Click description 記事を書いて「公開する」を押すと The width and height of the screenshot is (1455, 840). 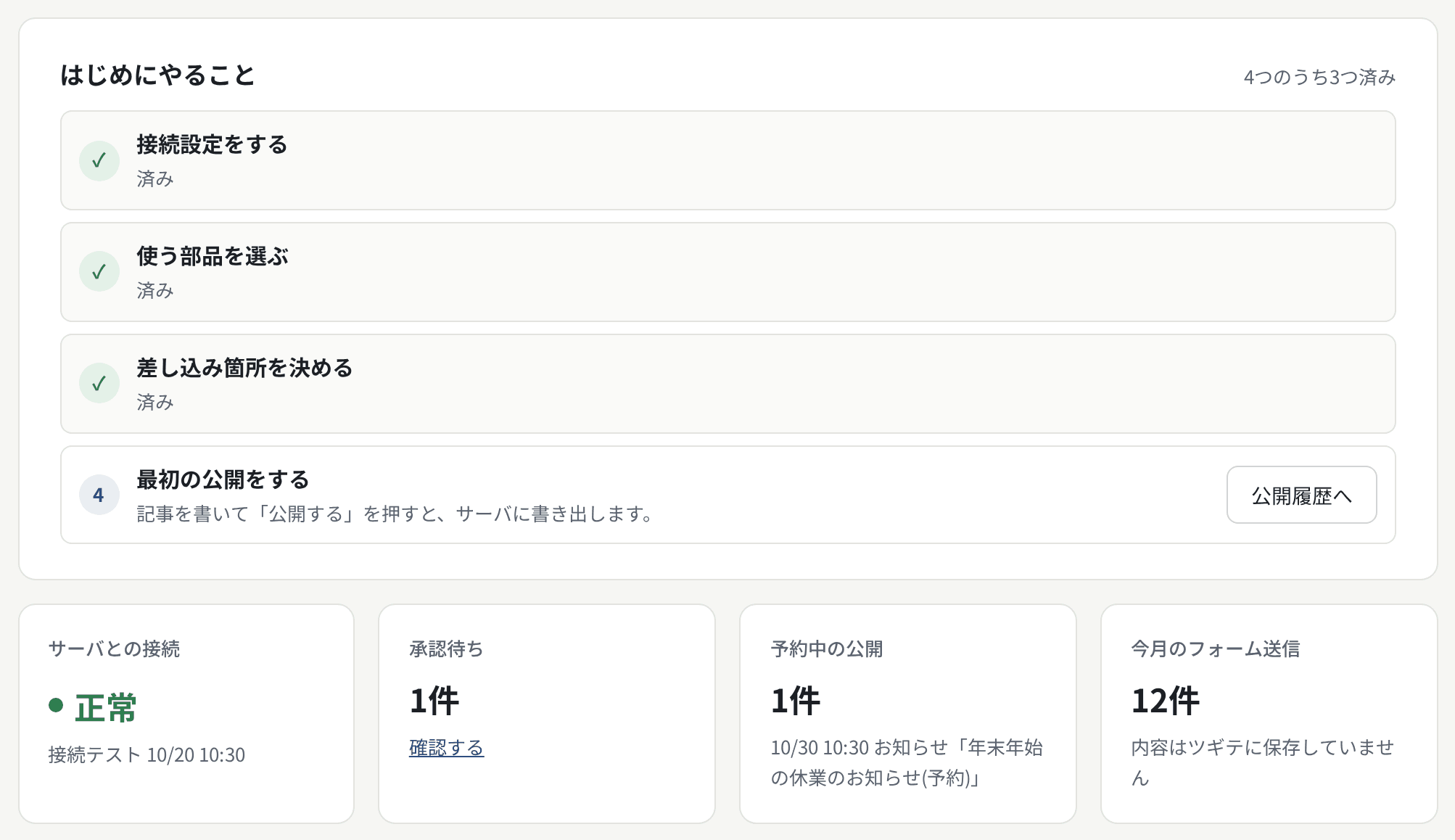point(396,514)
